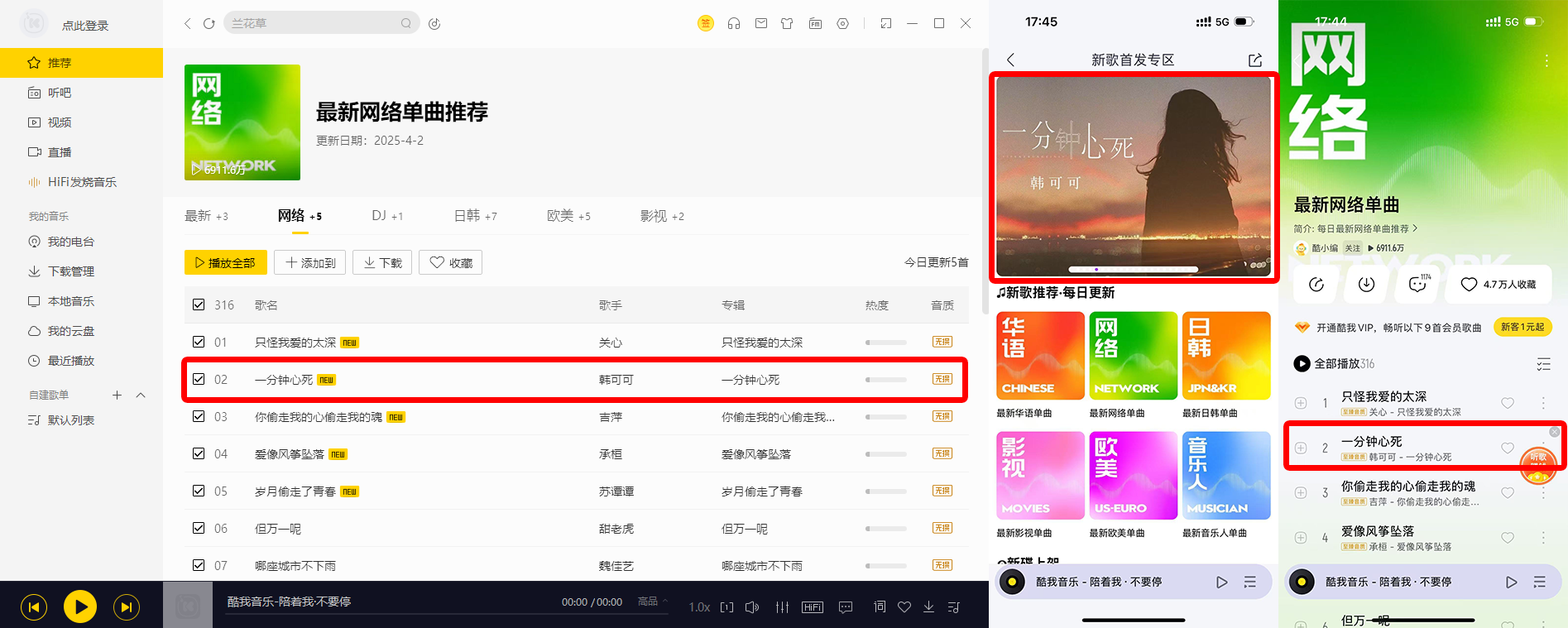Viewport: 1568px width, 628px height.
Task: Click the listen-recognize icon next to search box
Action: [x=434, y=23]
